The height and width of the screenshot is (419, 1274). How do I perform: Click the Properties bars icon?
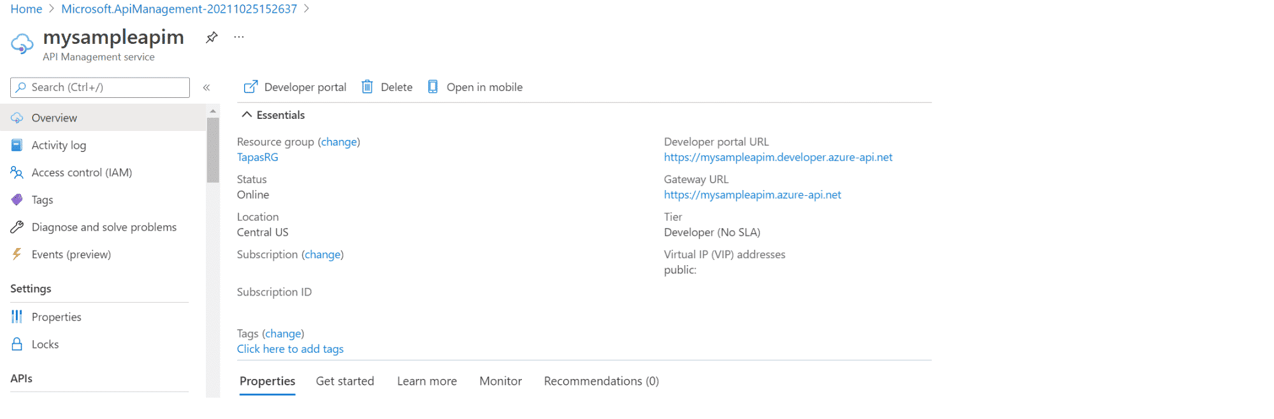click(x=17, y=317)
